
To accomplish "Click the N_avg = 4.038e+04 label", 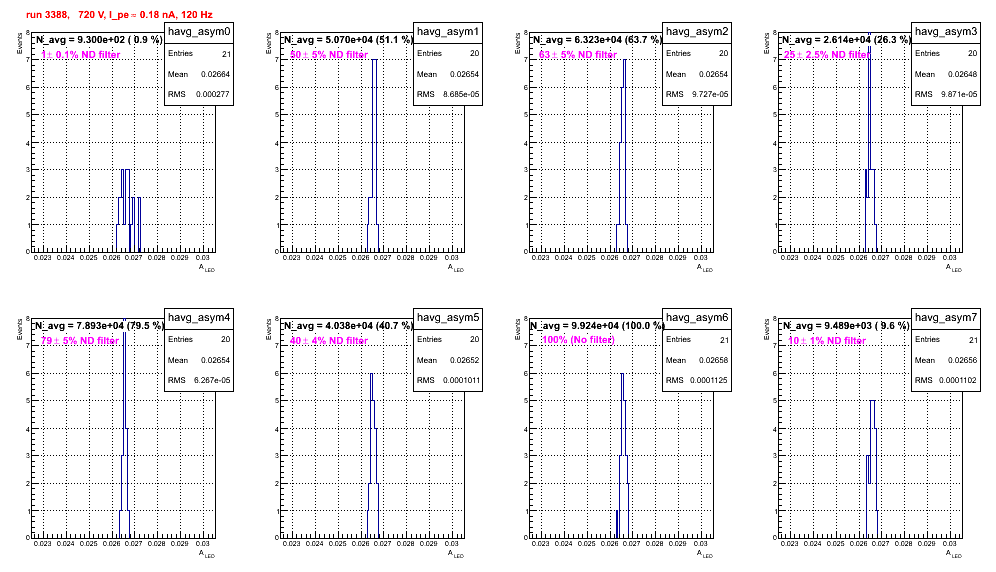I will pyautogui.click(x=348, y=325).
